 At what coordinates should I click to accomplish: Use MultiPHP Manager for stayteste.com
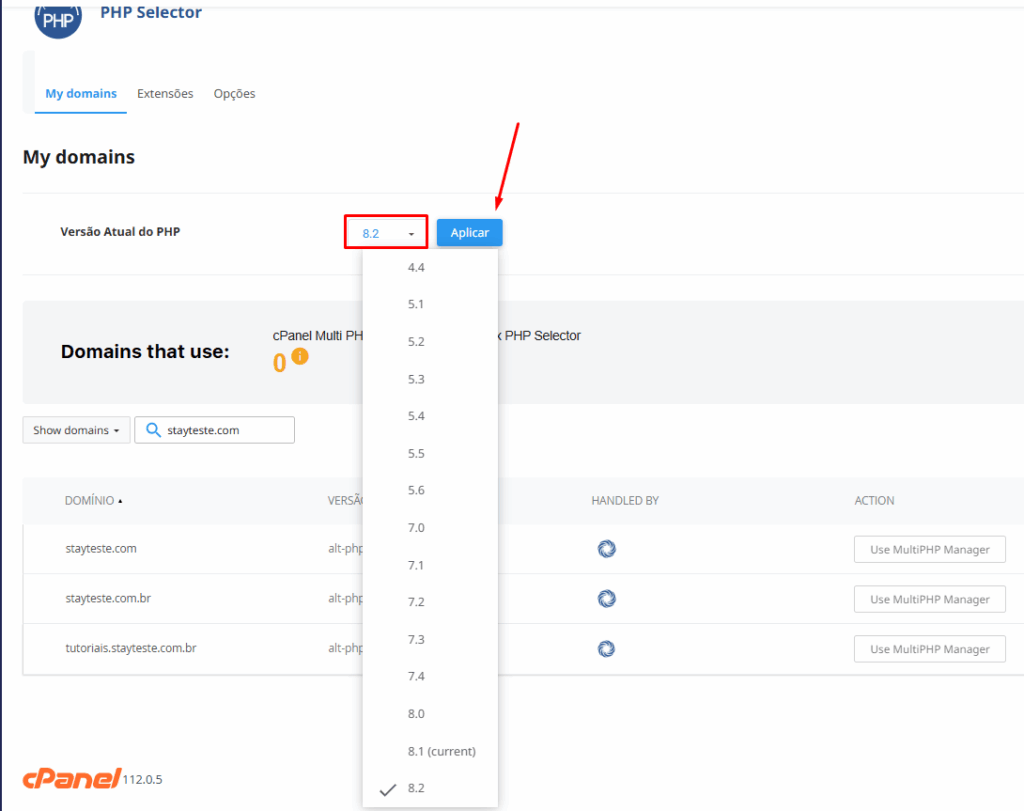[929, 549]
